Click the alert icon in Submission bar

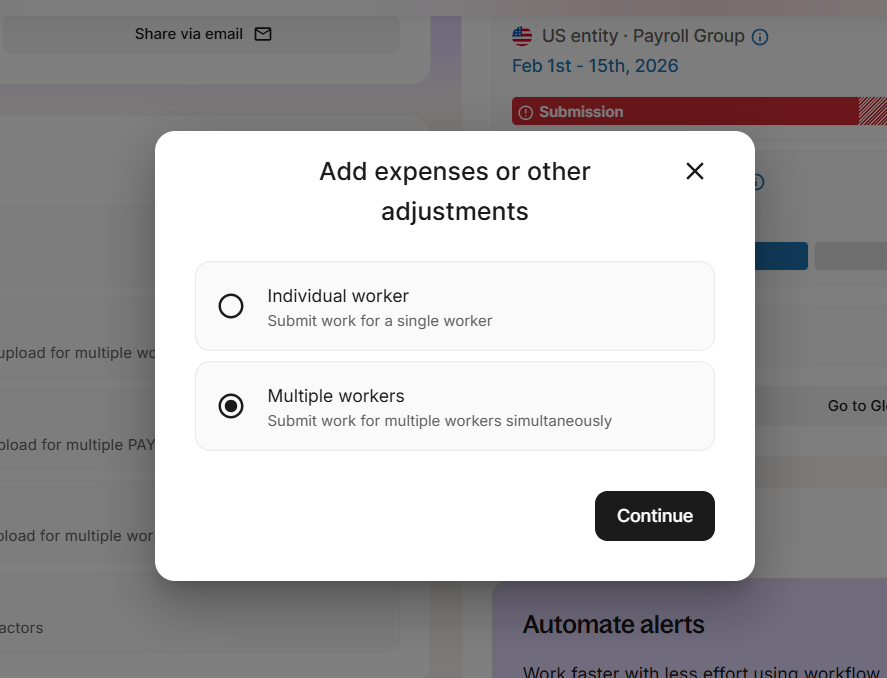coord(526,112)
